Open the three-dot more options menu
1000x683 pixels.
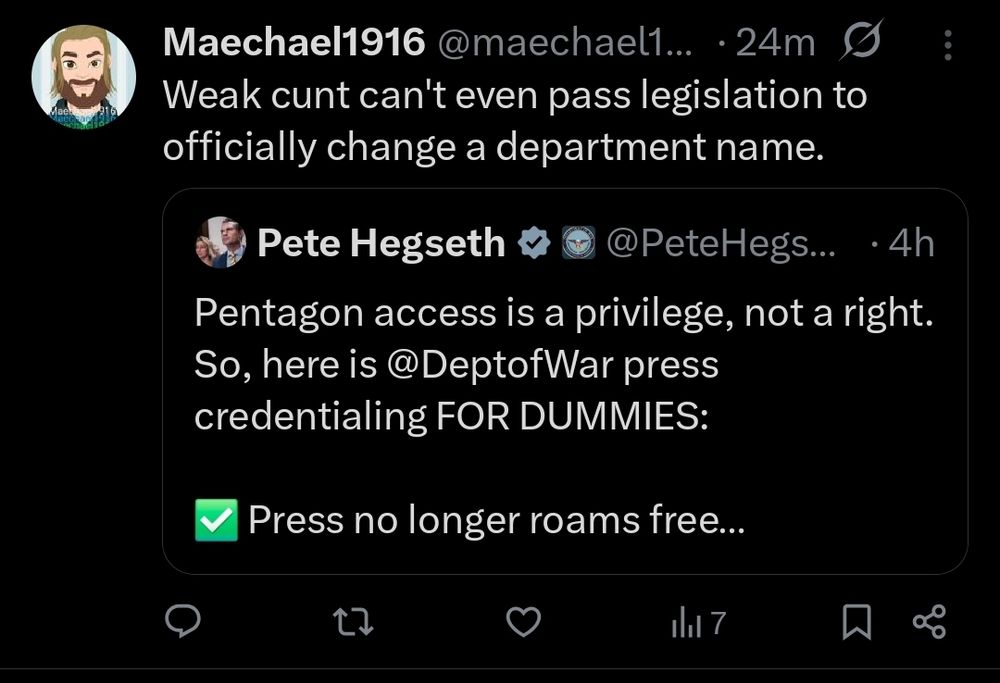point(948,44)
